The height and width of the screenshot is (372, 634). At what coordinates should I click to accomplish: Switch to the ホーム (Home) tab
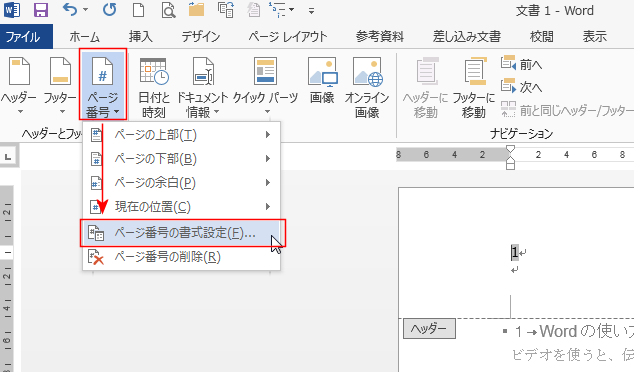85,37
